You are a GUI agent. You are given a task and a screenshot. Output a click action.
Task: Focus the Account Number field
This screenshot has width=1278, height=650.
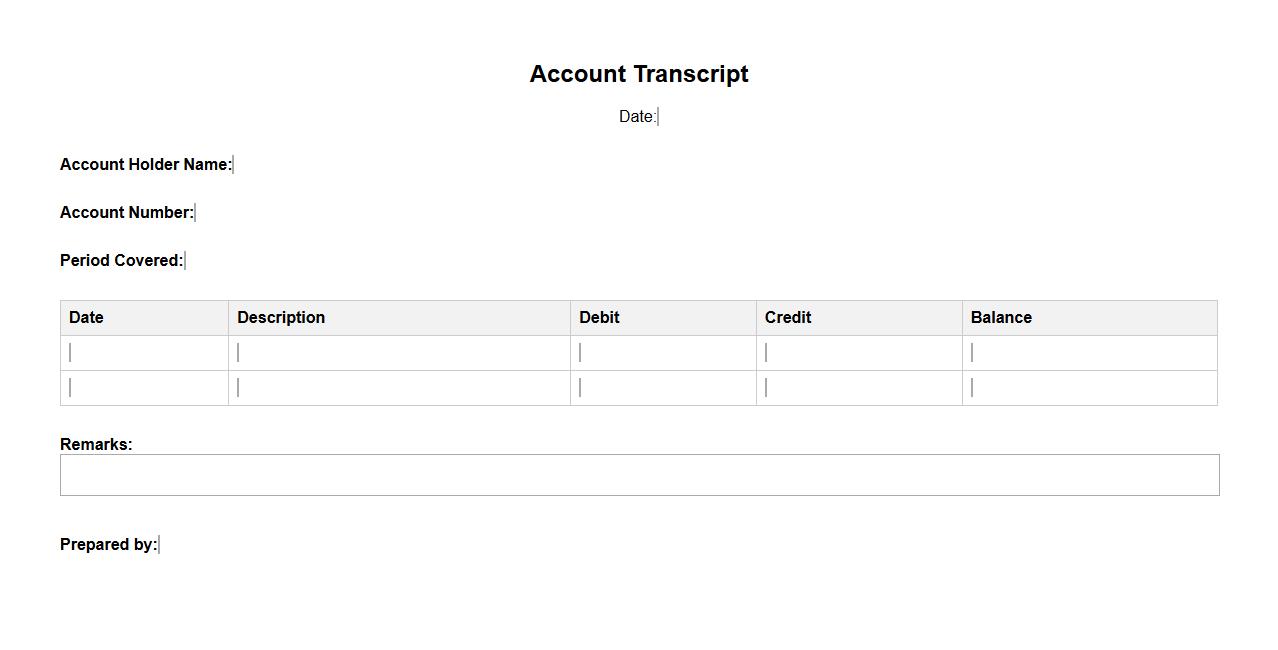tap(196, 213)
